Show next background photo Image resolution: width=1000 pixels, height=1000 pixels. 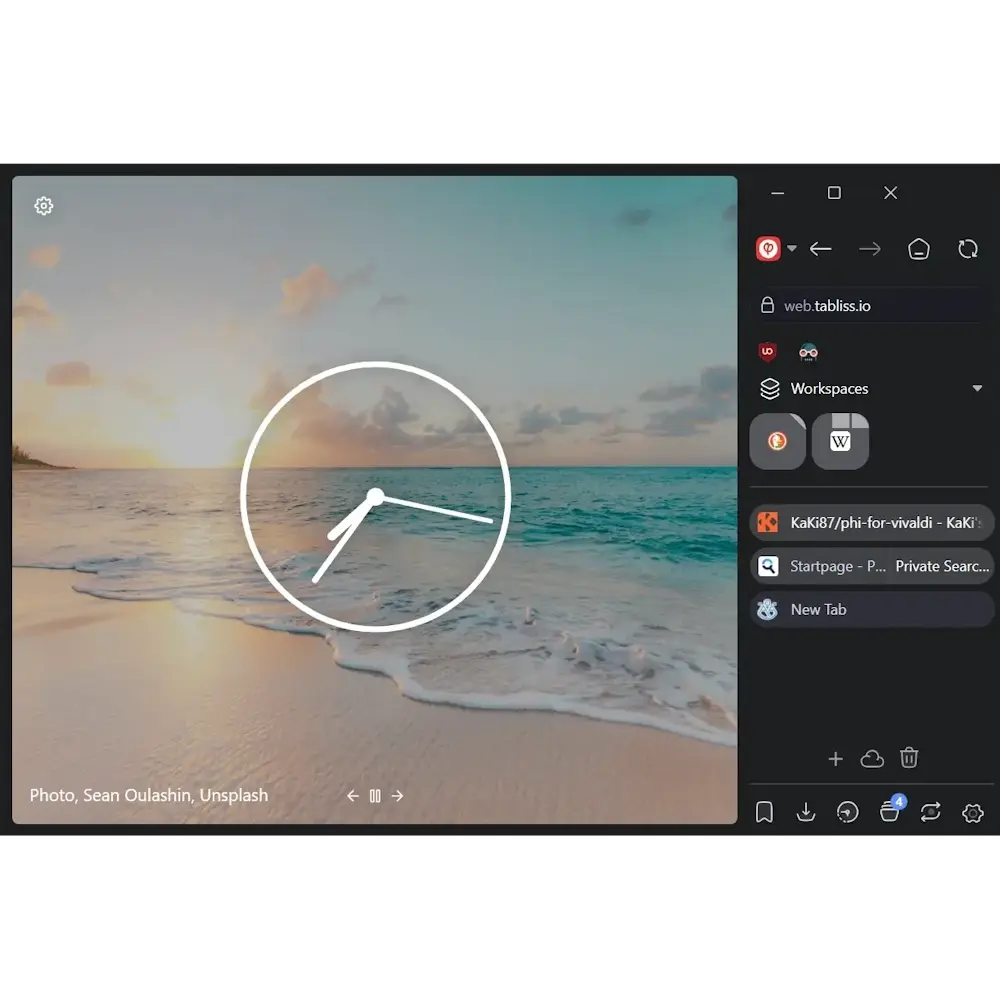click(x=397, y=796)
